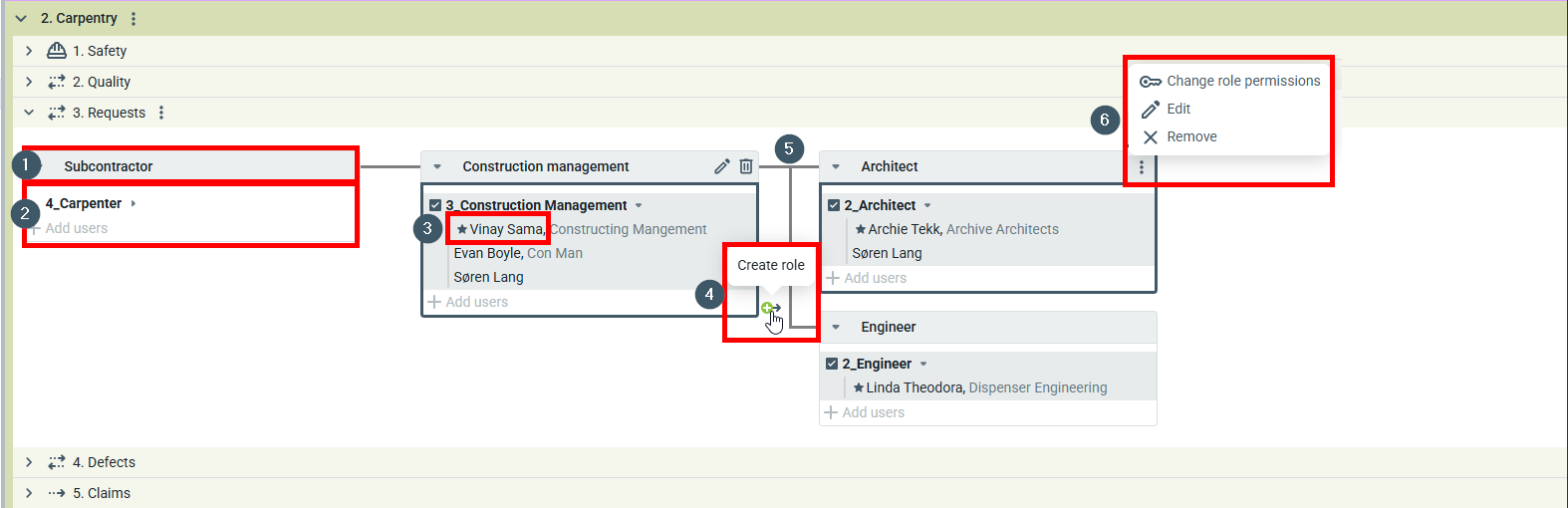The image size is (1568, 508).
Task: Open the 2_Engineer group dropdown arrow
Action: (x=923, y=365)
